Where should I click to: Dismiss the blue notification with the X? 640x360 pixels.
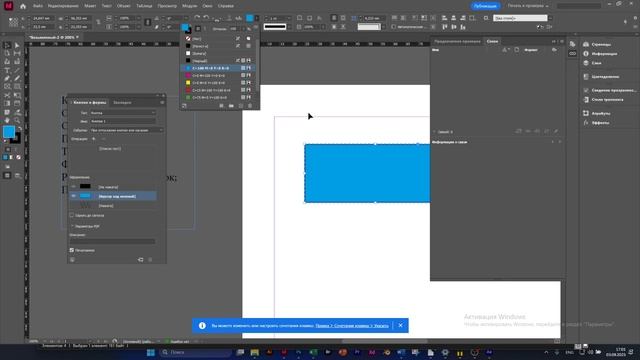click(x=400, y=325)
